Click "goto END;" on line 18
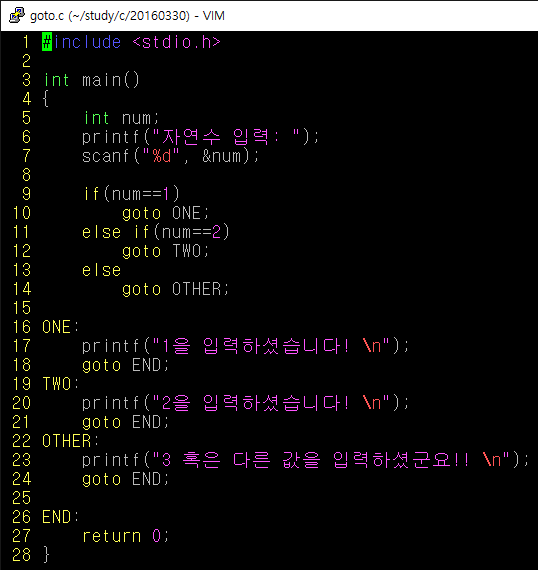 pyautogui.click(x=125, y=365)
